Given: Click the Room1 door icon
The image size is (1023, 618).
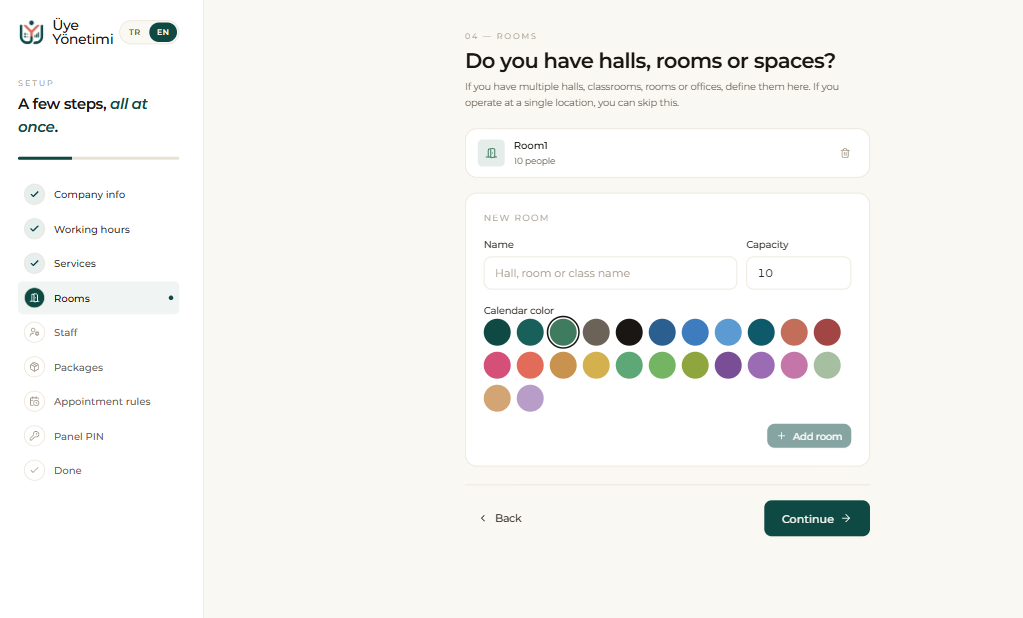Looking at the screenshot, I should pyautogui.click(x=491, y=153).
